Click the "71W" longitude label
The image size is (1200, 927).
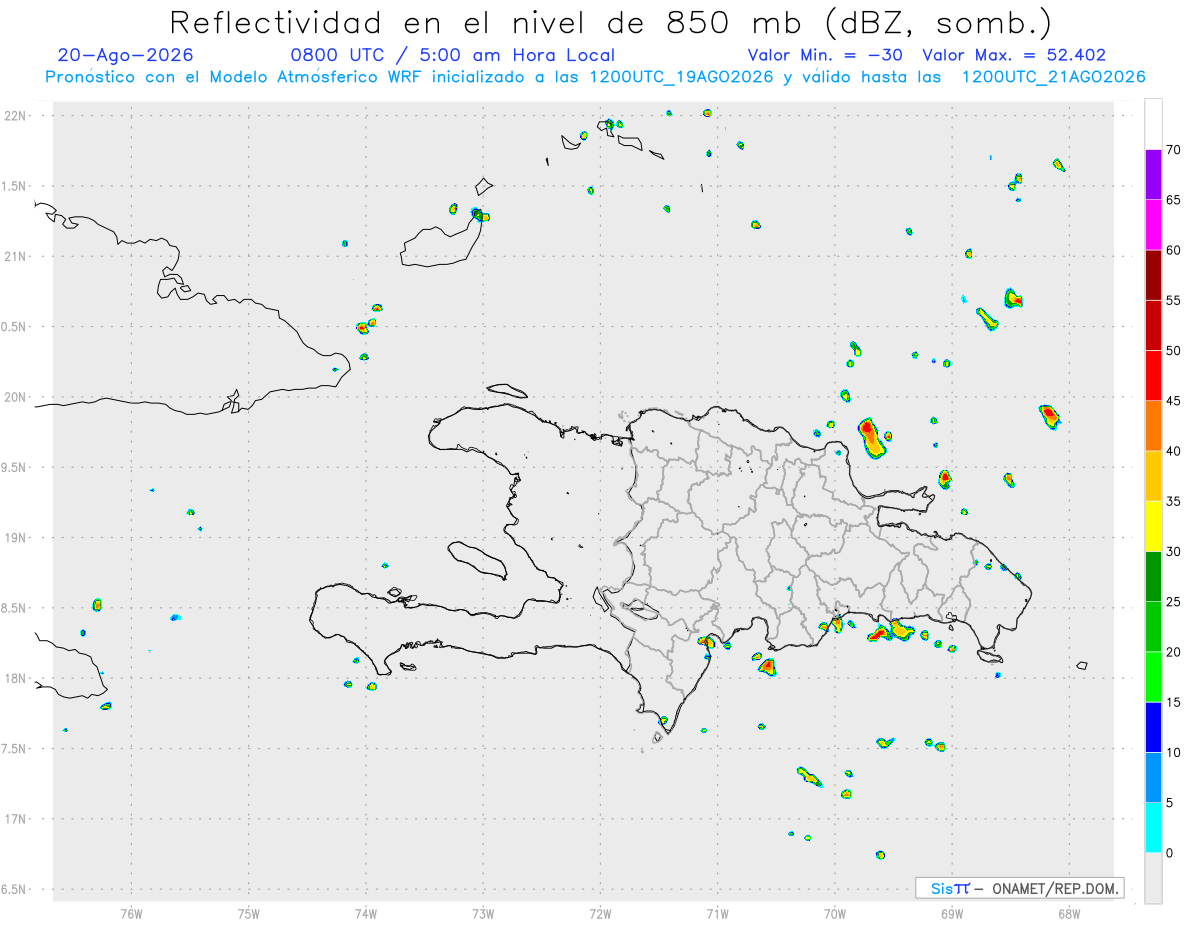[x=717, y=913]
